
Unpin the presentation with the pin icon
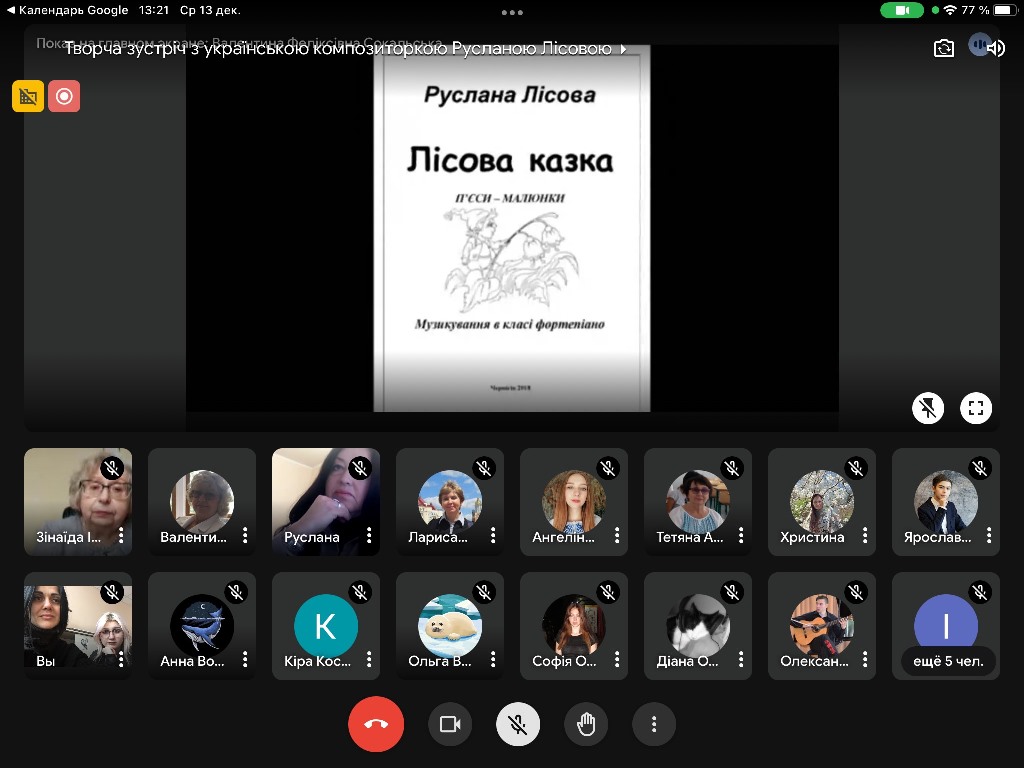[928, 407]
